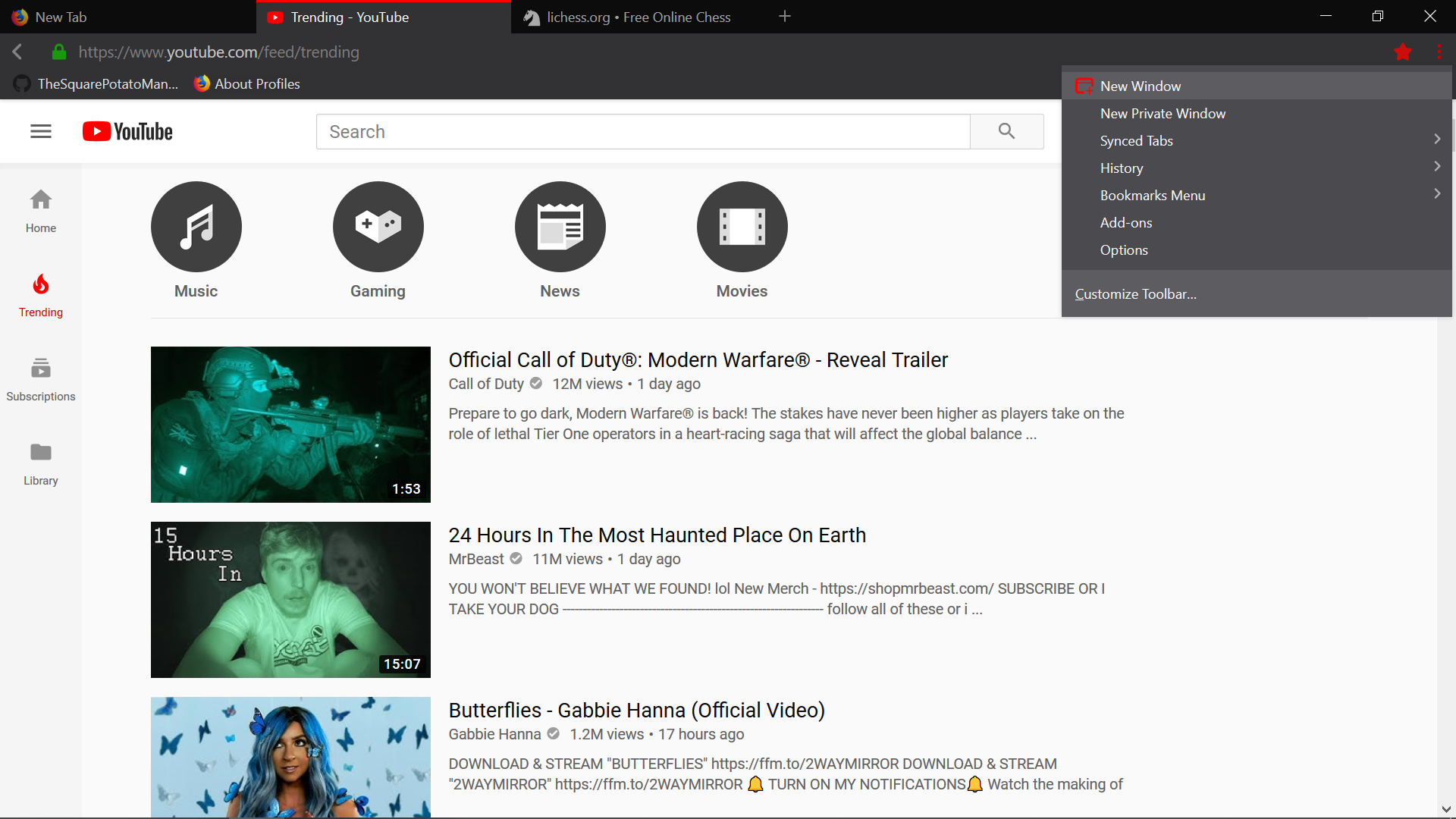Open the YouTube hamburger guide menu
The height and width of the screenshot is (819, 1456).
click(x=41, y=131)
